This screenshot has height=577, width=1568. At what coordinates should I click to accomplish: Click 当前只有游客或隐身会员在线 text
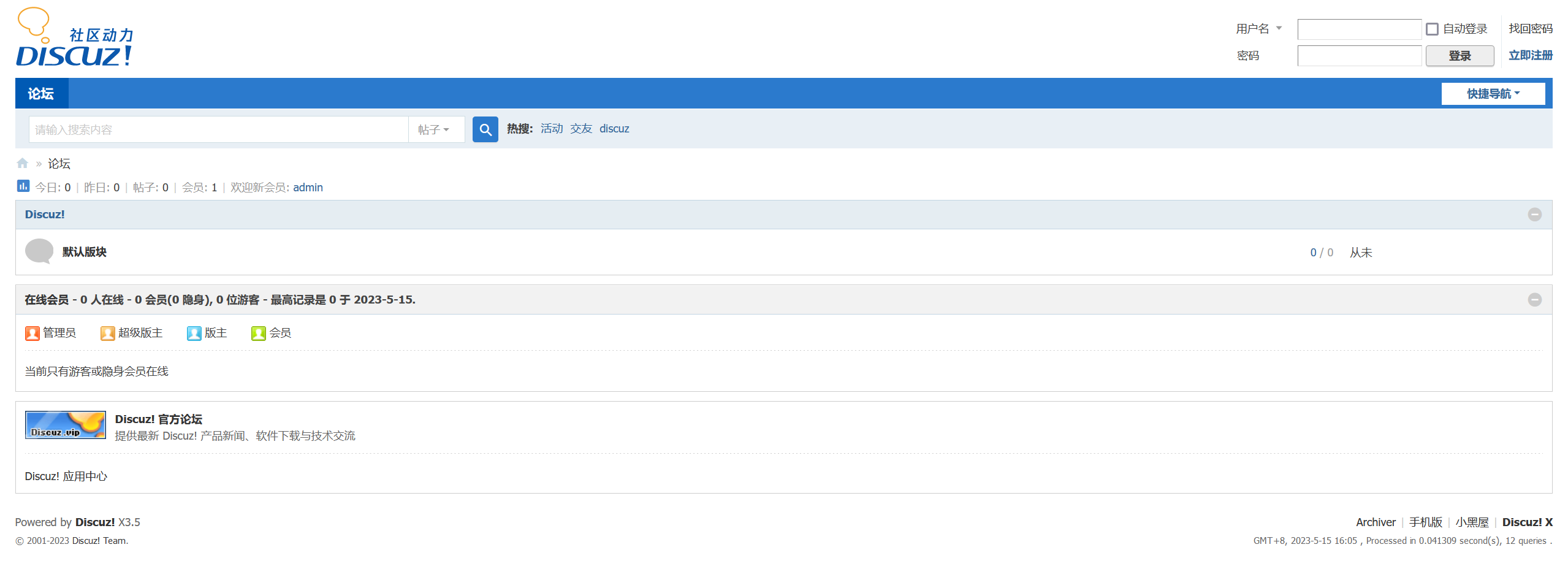point(96,372)
